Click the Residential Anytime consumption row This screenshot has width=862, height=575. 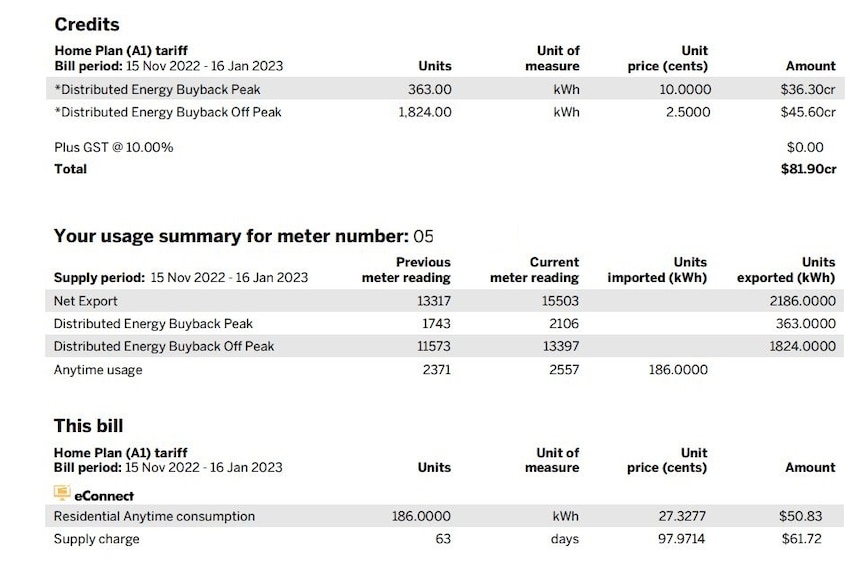(x=444, y=516)
